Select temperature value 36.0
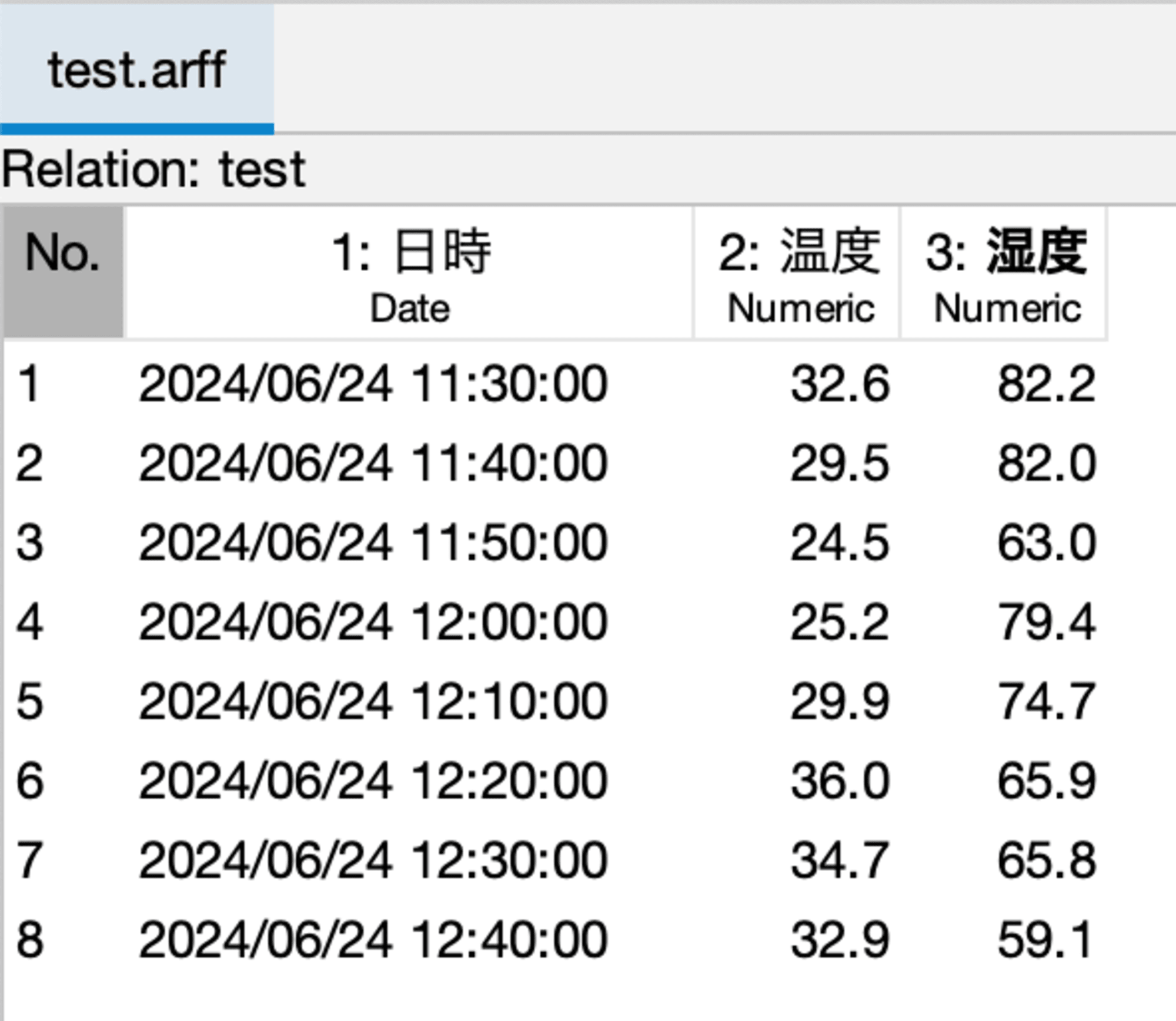Screen dimensions: 1176x1021 tap(797, 780)
